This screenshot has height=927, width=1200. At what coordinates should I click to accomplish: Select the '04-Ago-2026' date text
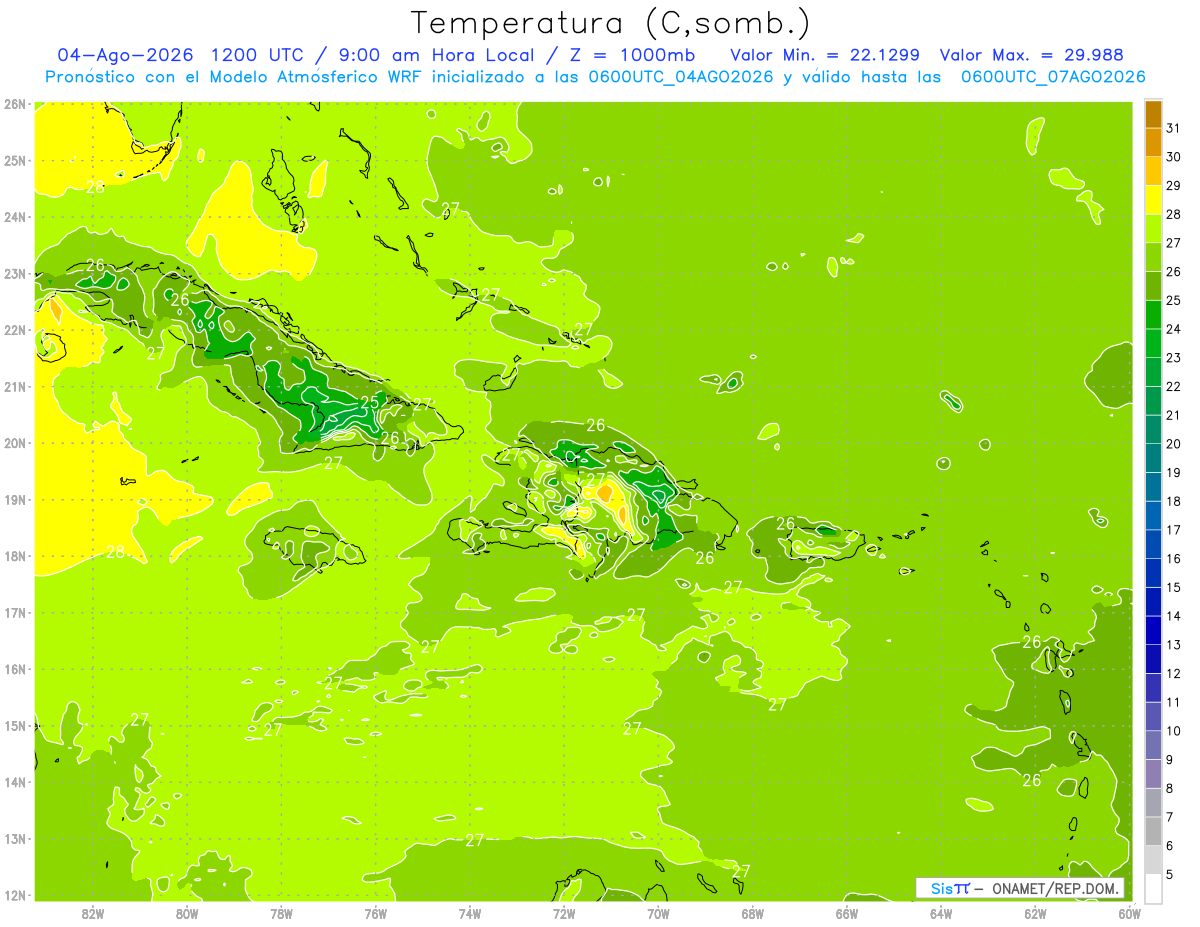coord(125,55)
